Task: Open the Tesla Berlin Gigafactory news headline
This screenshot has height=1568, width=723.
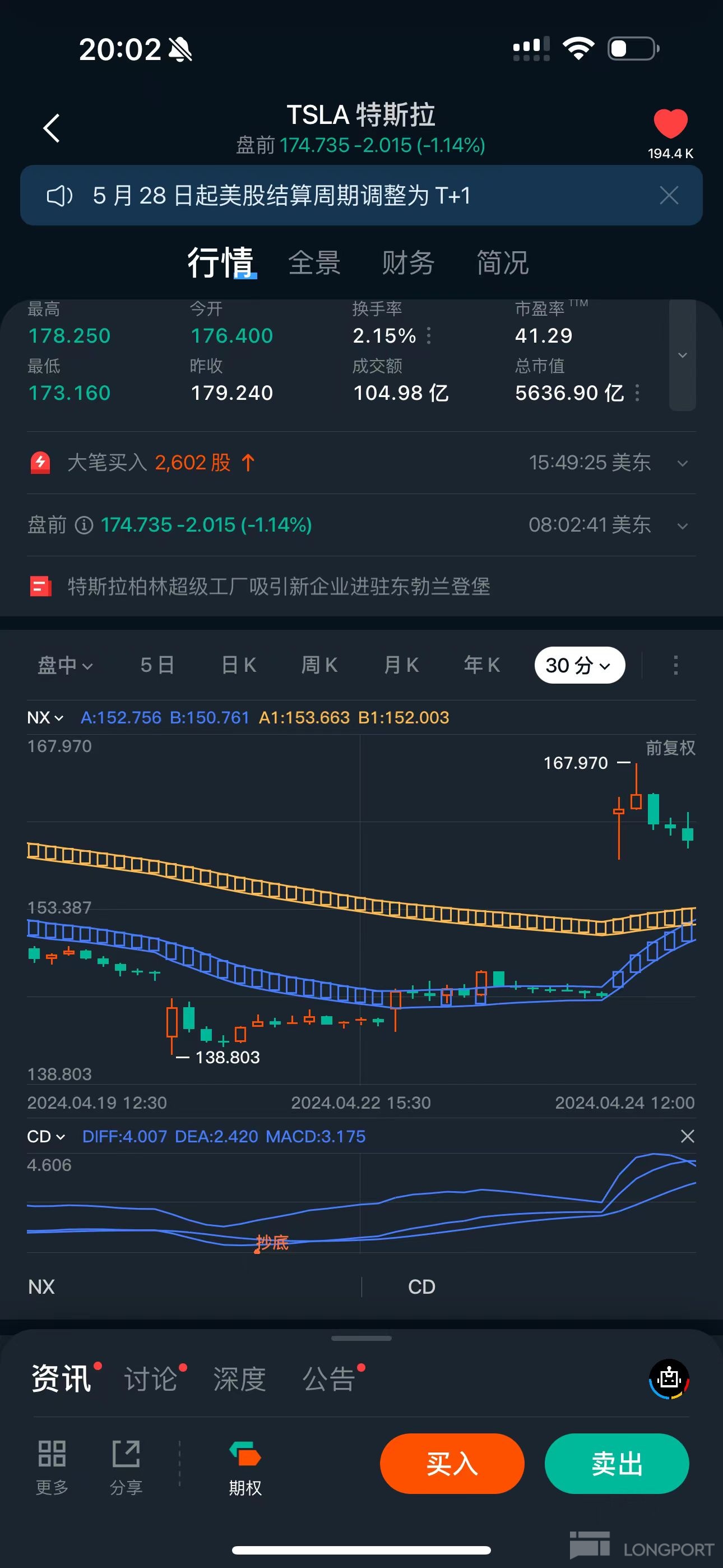Action: coord(279,587)
